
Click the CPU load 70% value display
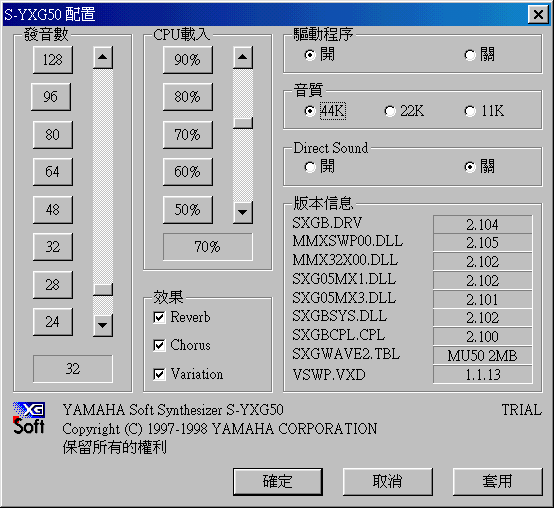tap(208, 247)
